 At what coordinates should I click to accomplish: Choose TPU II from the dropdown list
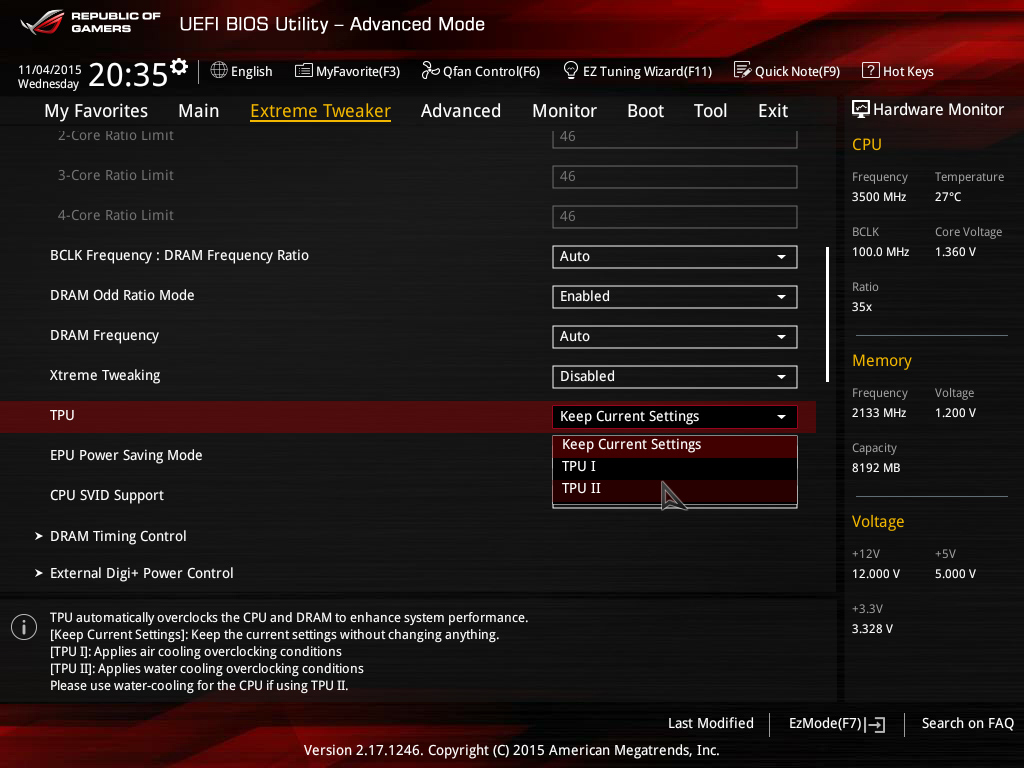pos(675,488)
